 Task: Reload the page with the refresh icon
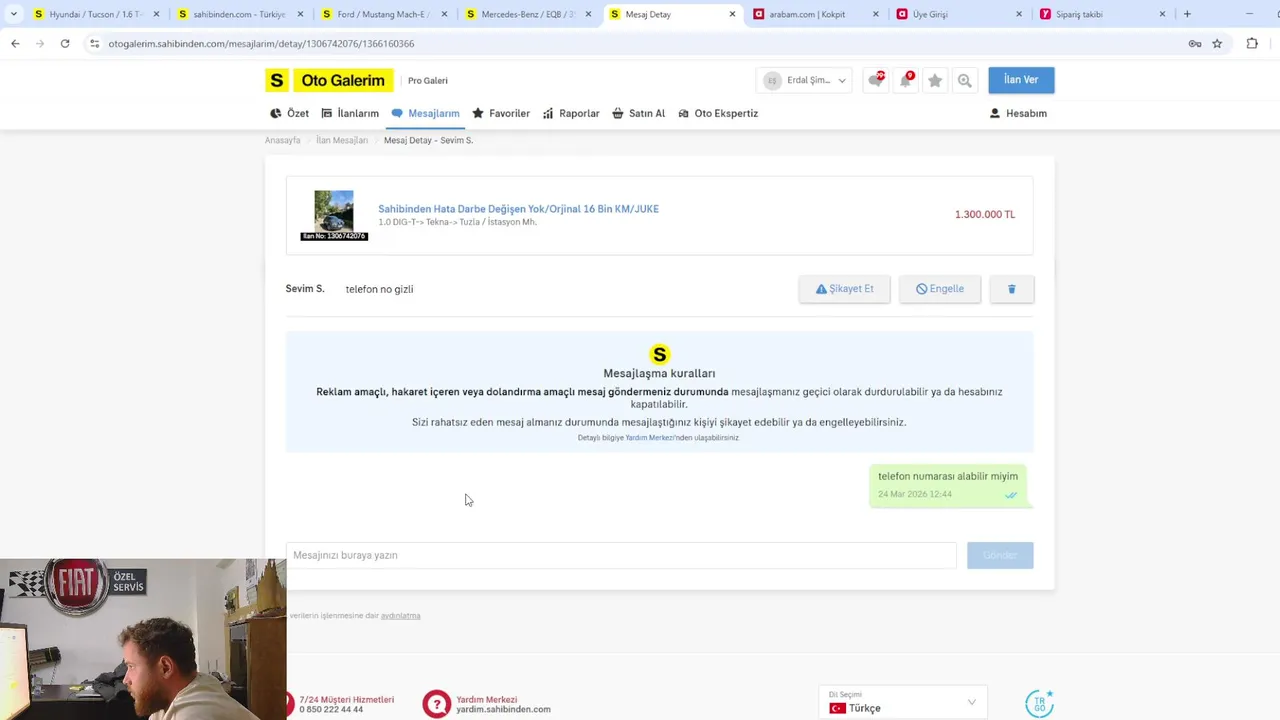[x=65, y=43]
